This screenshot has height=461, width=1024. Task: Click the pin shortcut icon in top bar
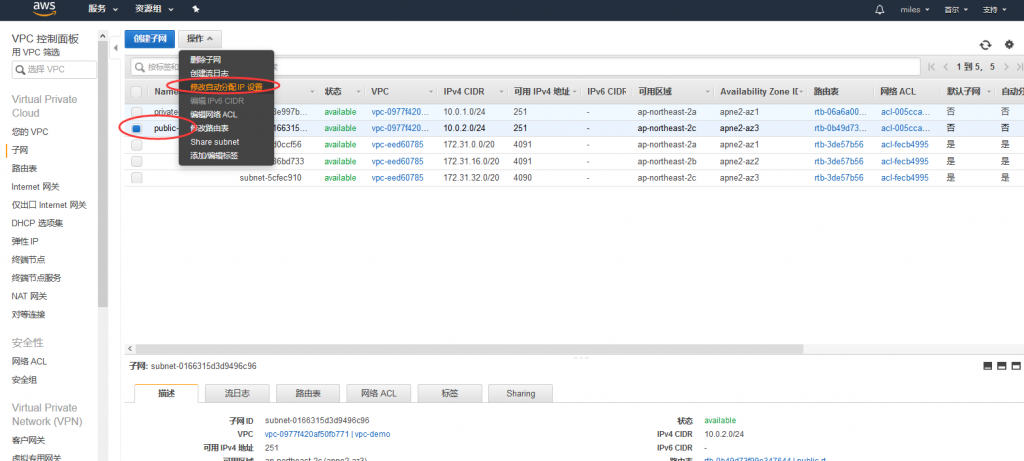pyautogui.click(x=196, y=9)
